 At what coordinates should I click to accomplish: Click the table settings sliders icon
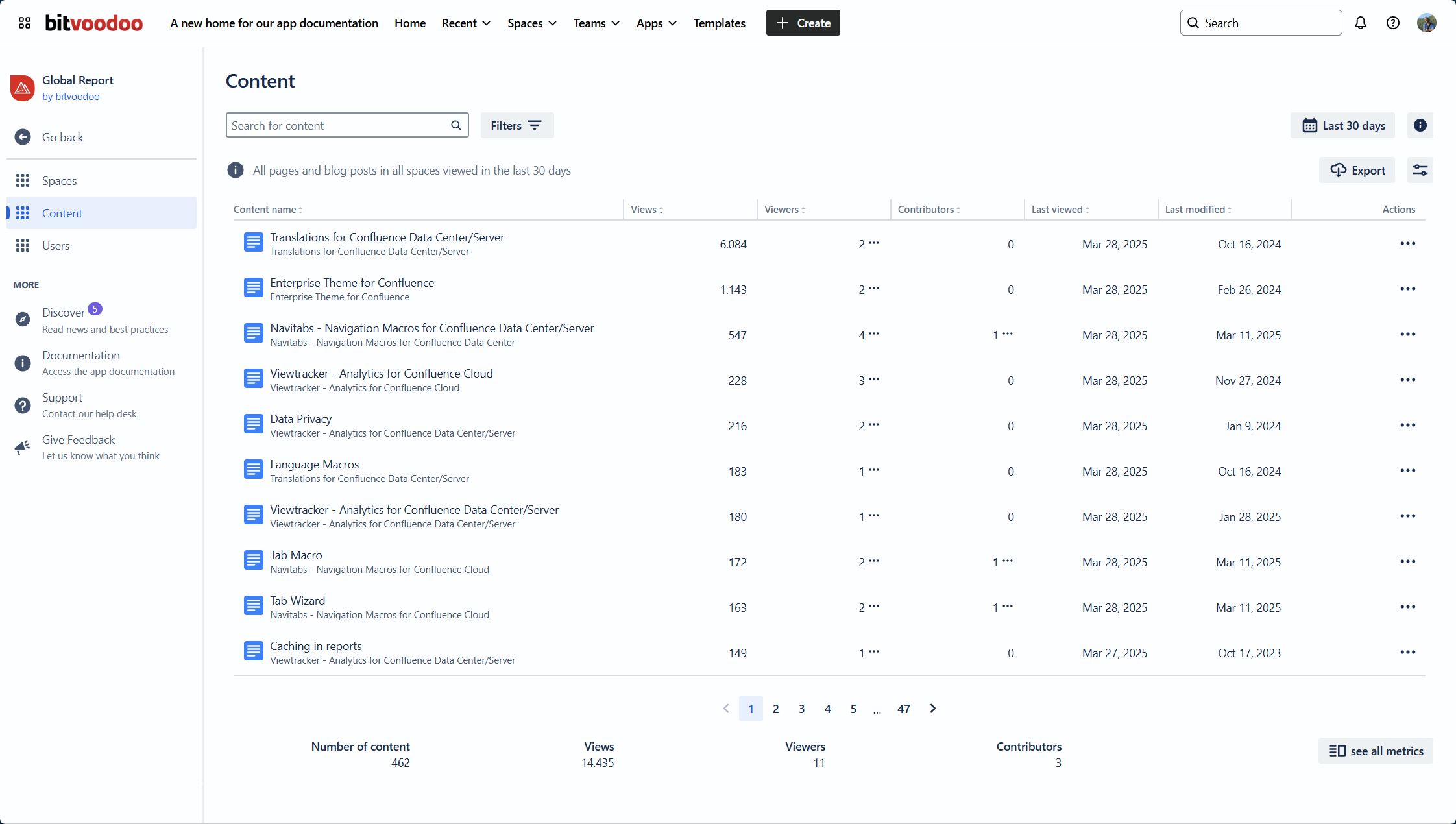pos(1420,170)
